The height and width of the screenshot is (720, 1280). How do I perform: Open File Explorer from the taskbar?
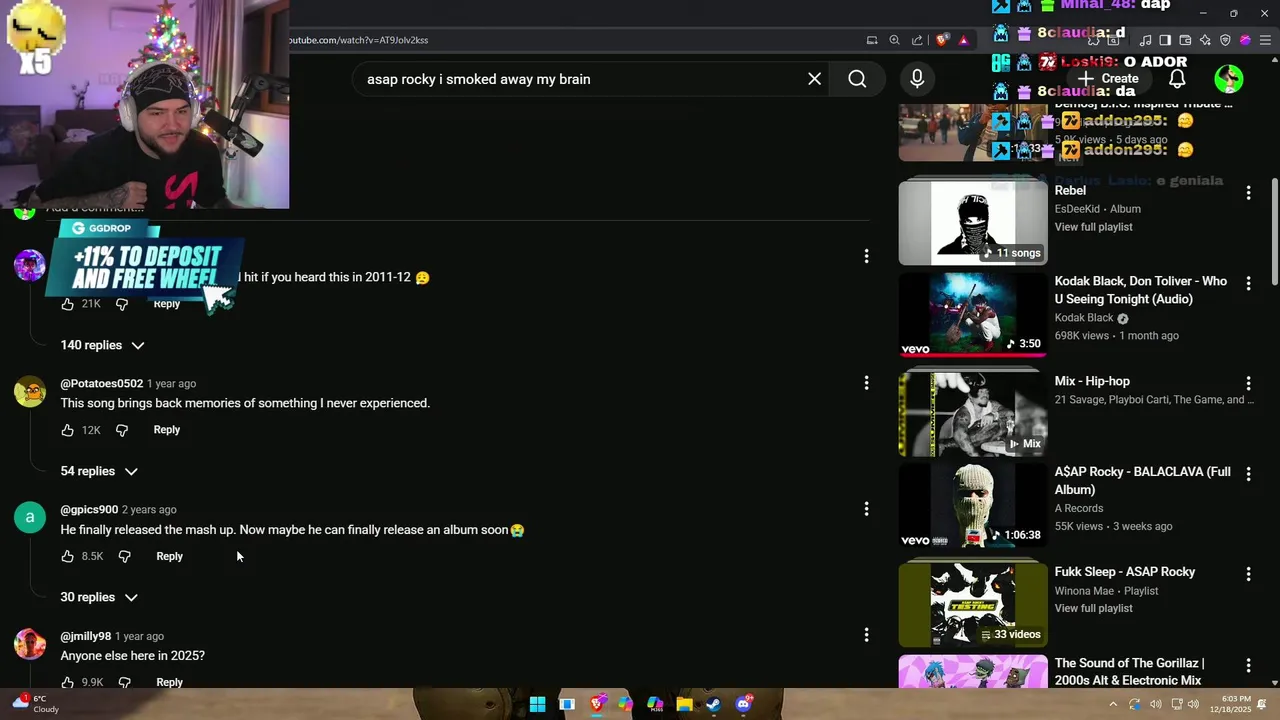[684, 704]
